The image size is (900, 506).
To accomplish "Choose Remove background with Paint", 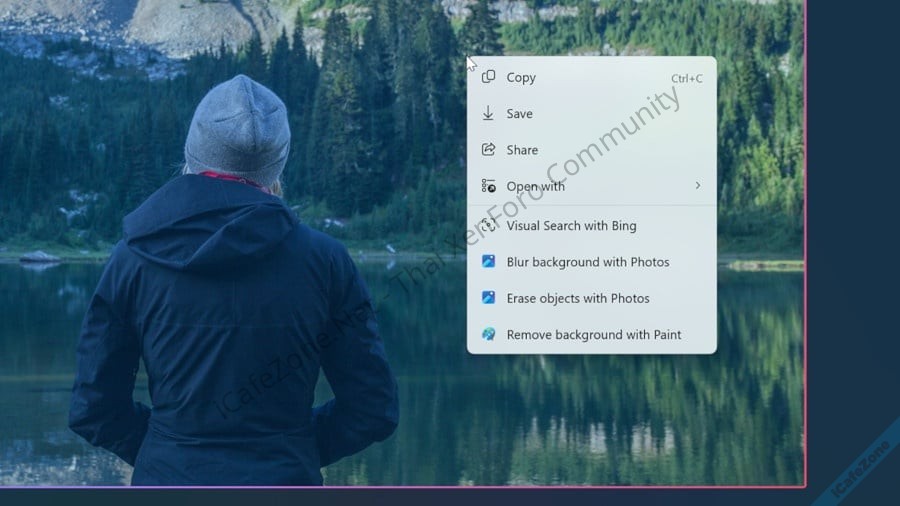I will [x=594, y=335].
